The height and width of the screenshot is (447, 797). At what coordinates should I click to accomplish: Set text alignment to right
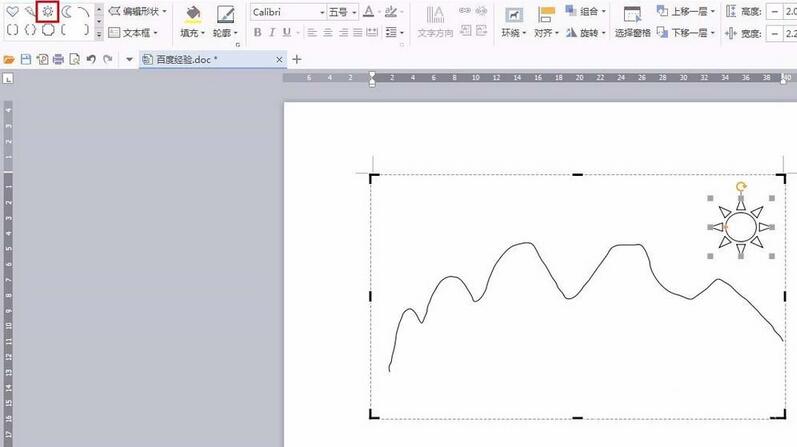[x=343, y=33]
